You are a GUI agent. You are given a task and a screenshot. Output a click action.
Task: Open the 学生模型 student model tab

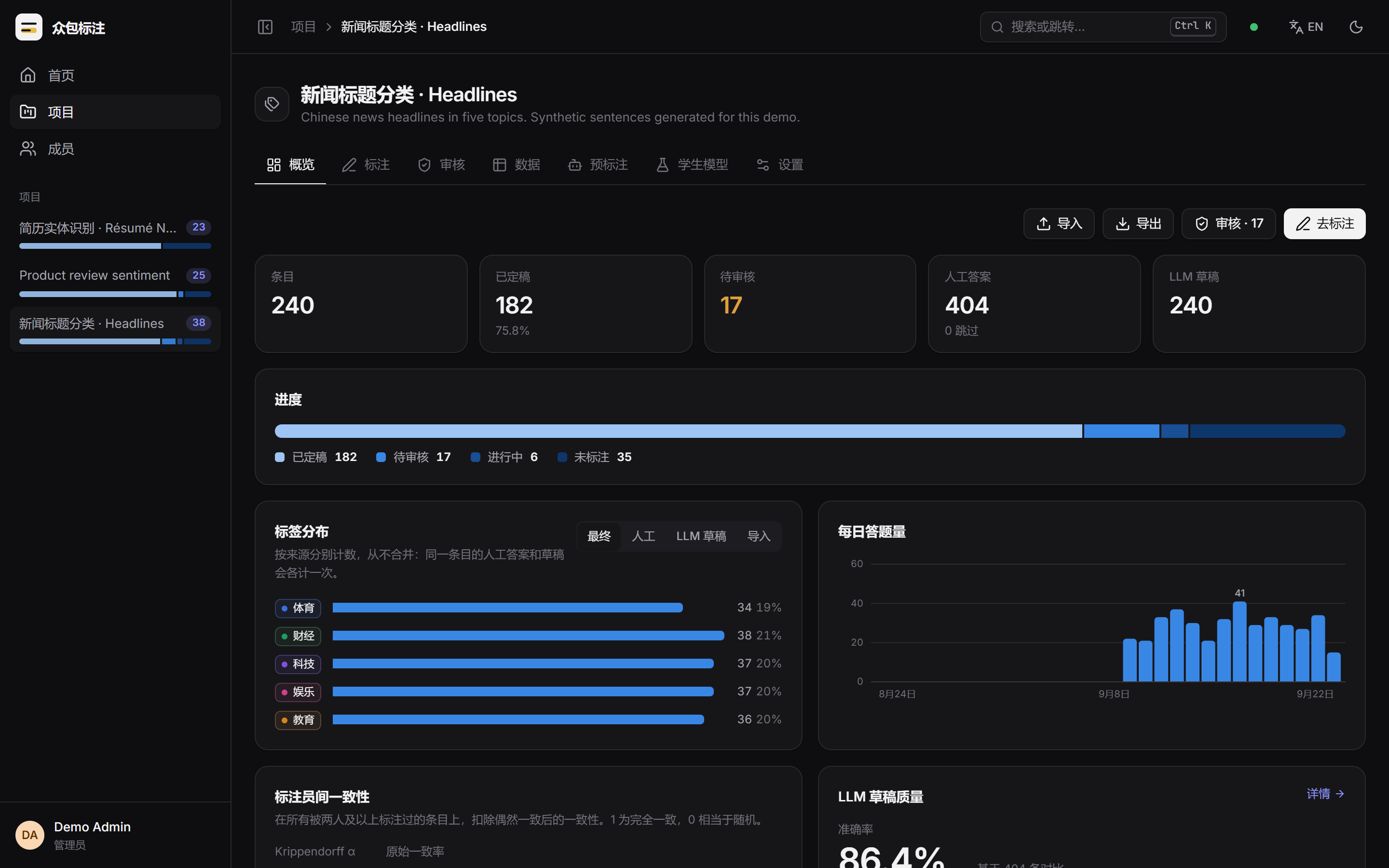(x=692, y=165)
